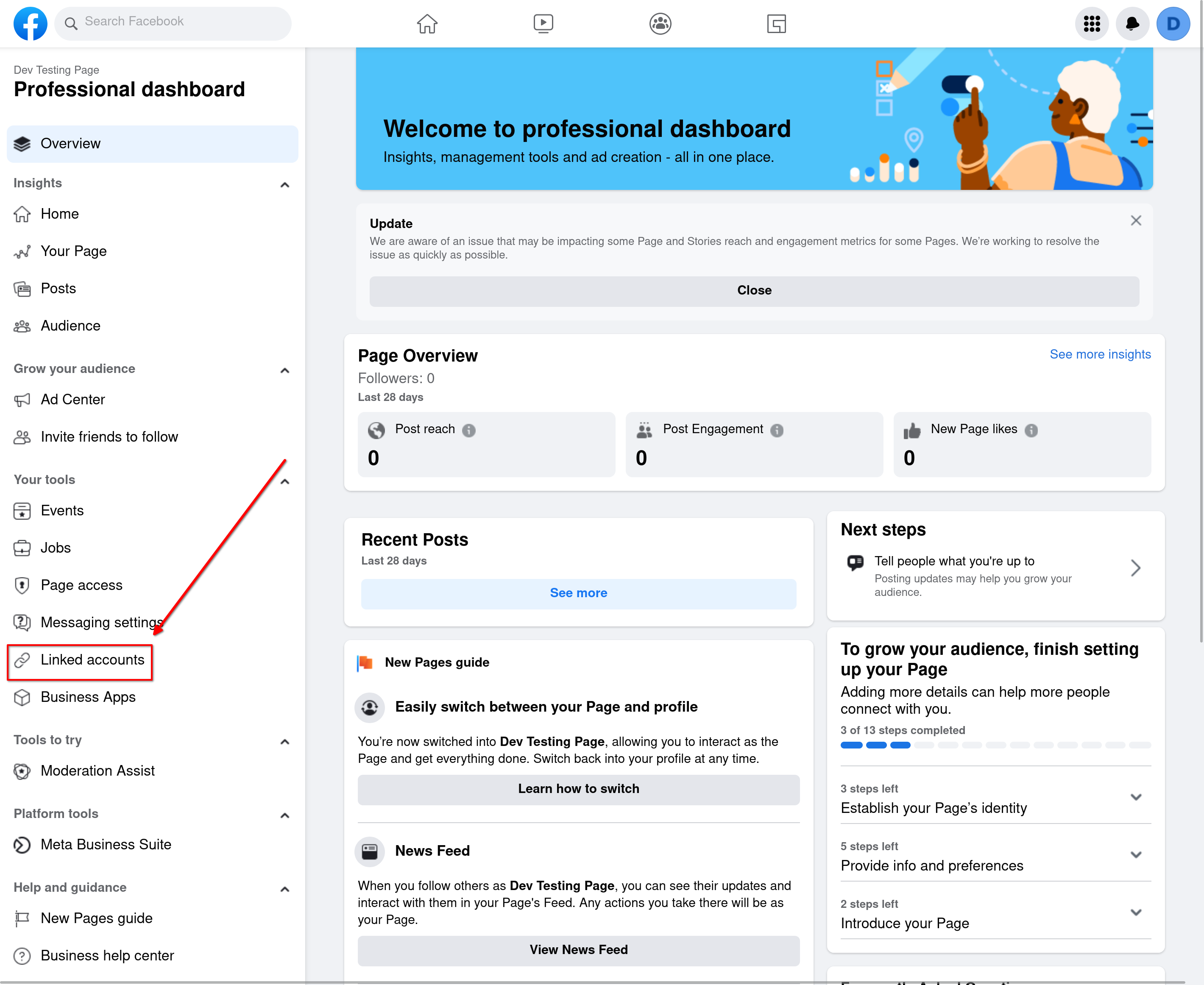Click the Events calendar icon
1204x985 pixels.
point(22,511)
